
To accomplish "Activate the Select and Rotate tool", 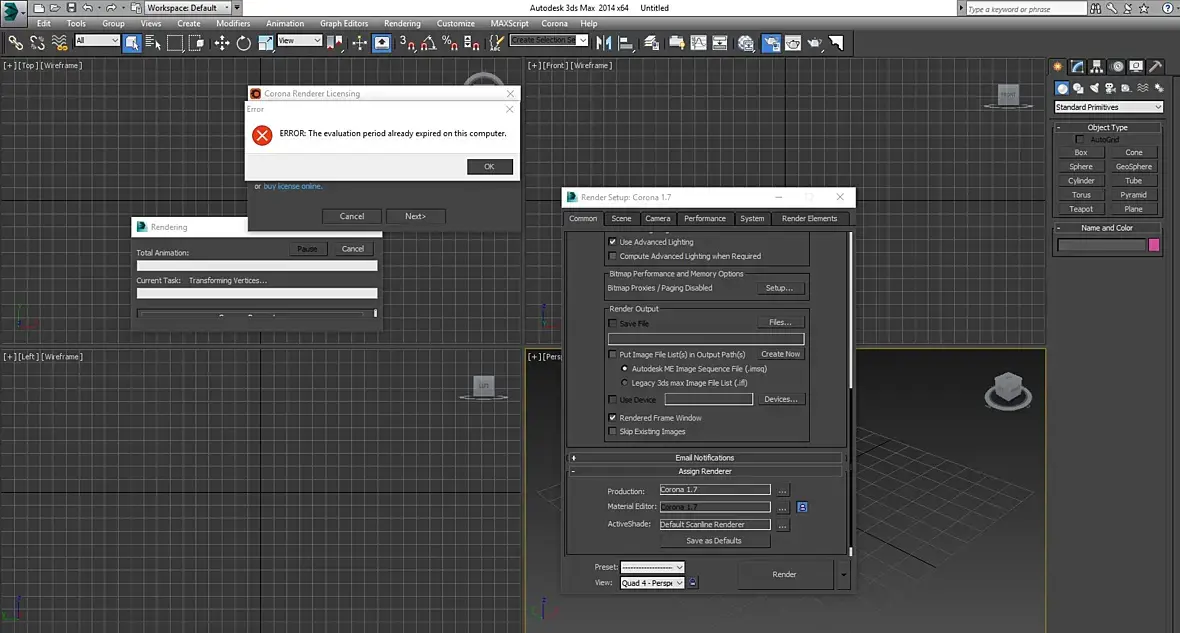I will 244,43.
